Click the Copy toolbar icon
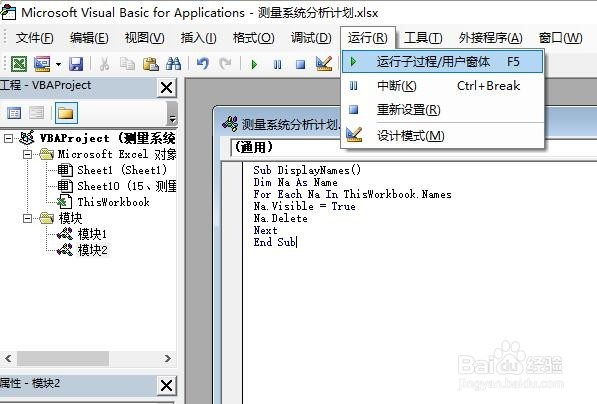This screenshot has width=597, height=404. (x=127, y=64)
